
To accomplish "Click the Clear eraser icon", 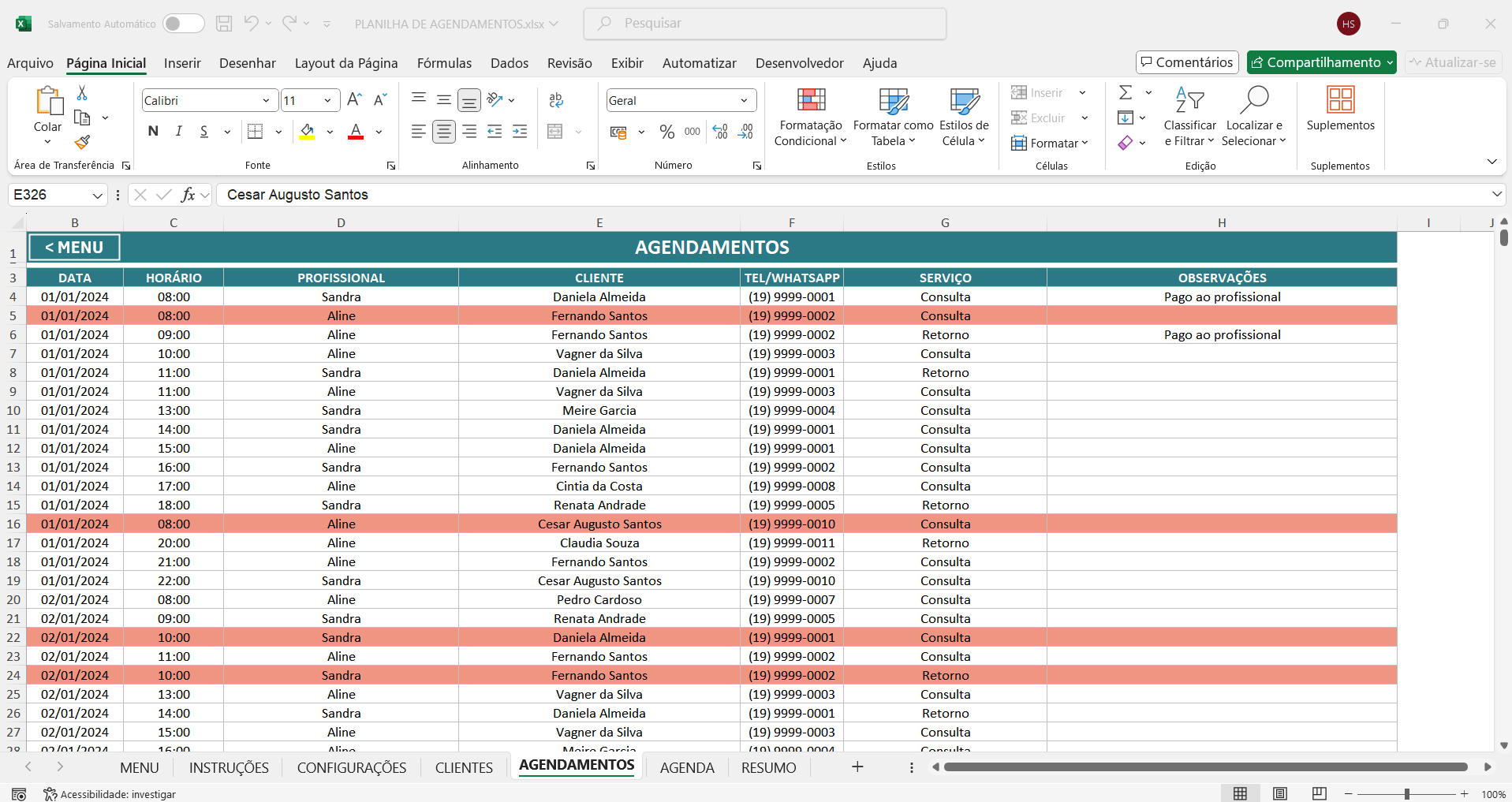I will (x=1126, y=143).
